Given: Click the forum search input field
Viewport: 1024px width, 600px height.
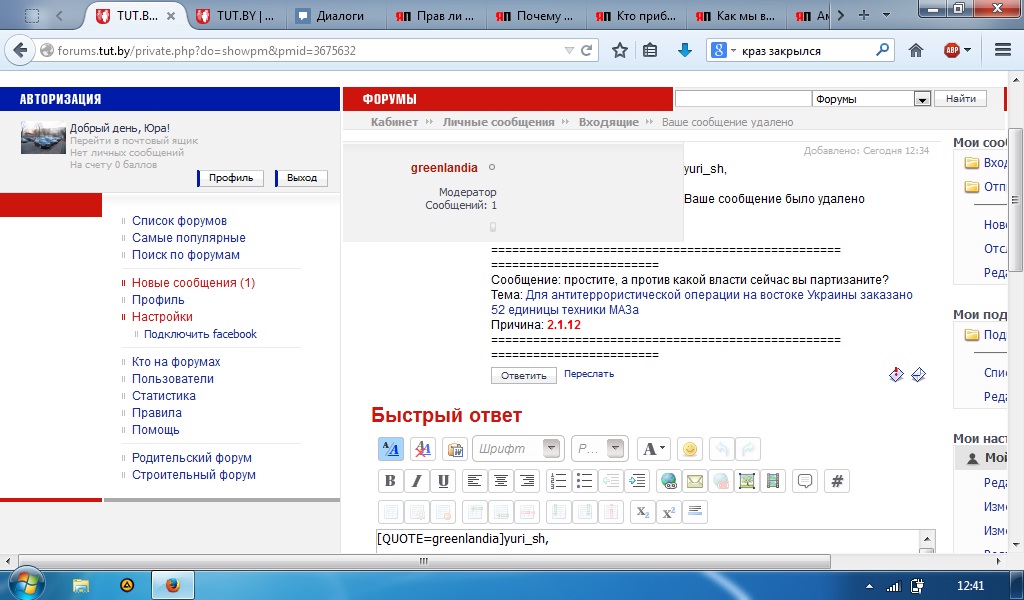Looking at the screenshot, I should tap(743, 99).
